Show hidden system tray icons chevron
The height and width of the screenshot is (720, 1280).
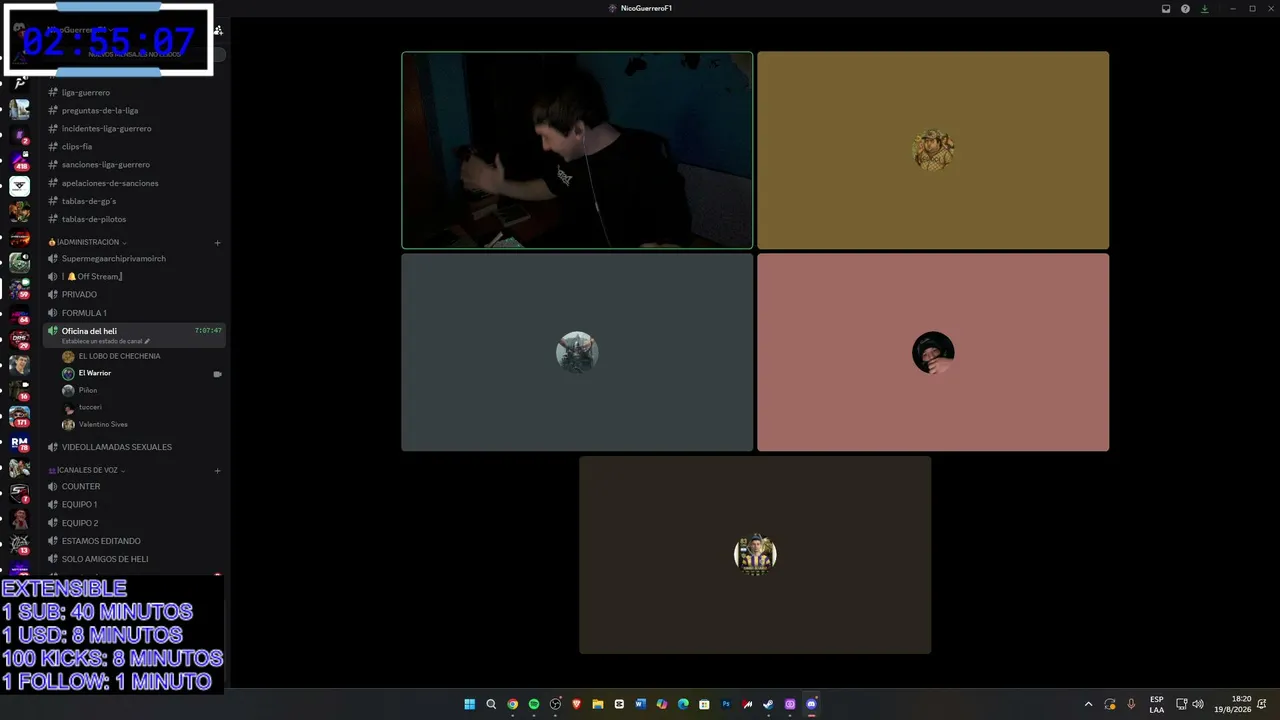1088,704
